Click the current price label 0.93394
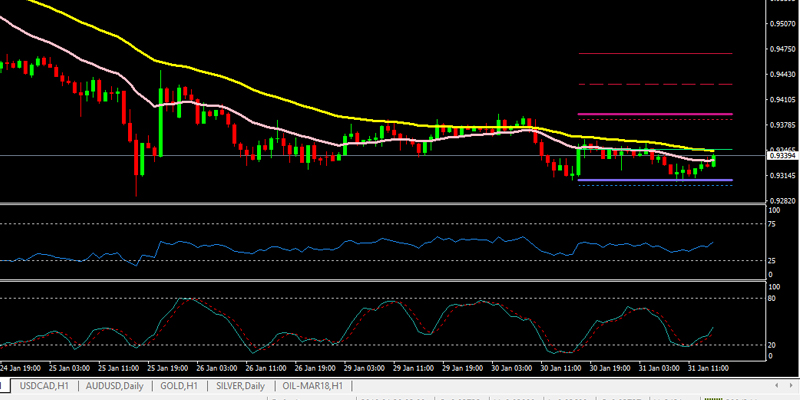800x400 pixels. click(x=782, y=156)
